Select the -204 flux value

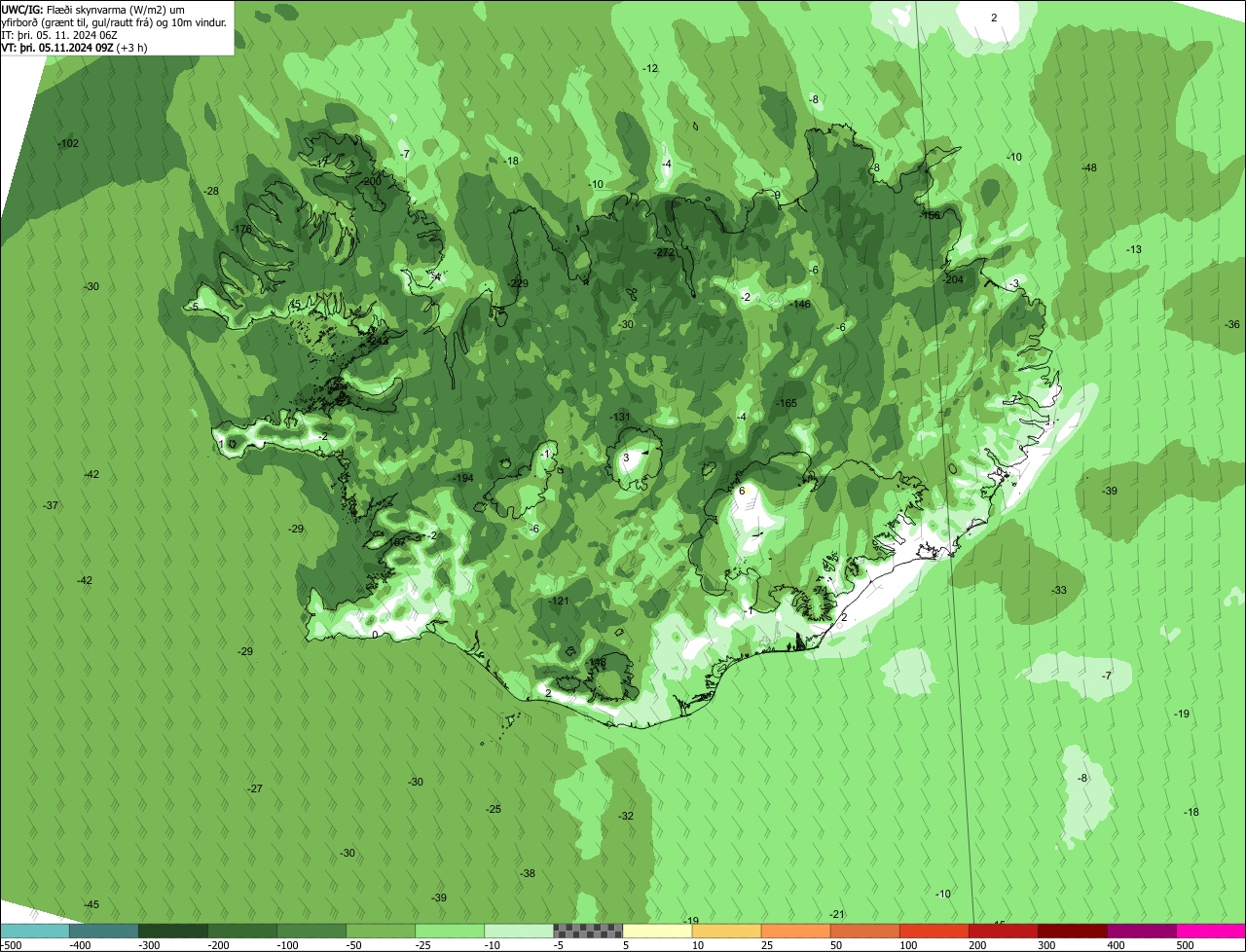pos(953,280)
